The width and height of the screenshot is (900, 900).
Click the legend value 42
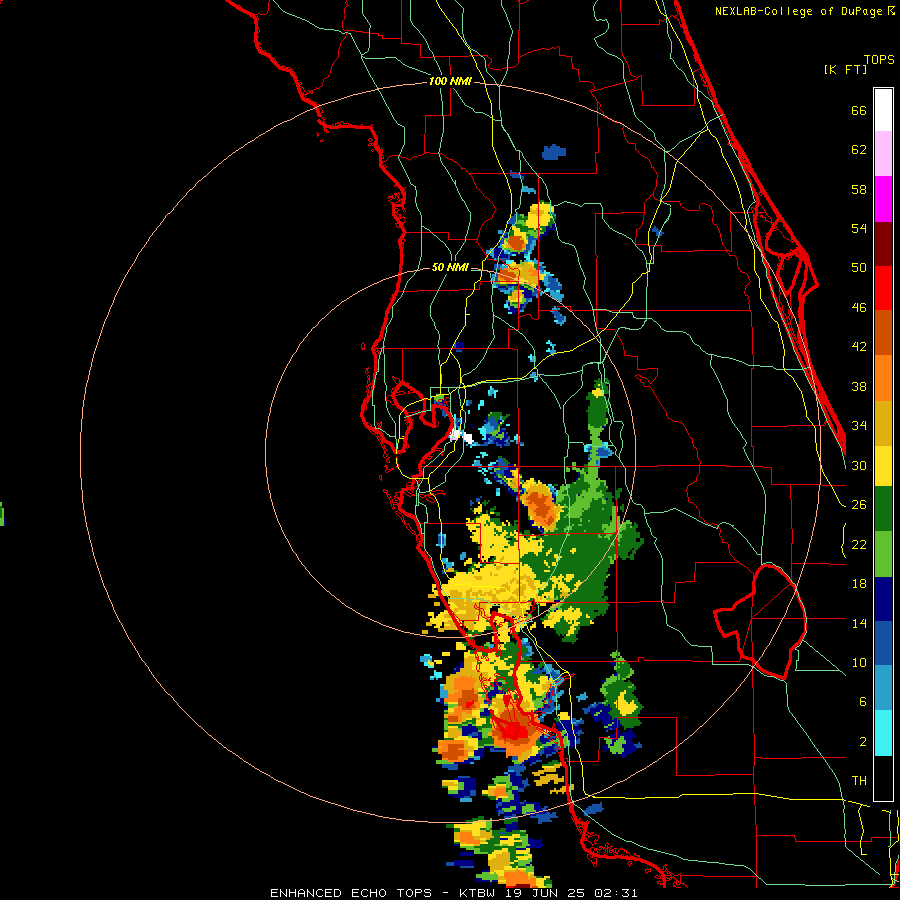pos(859,347)
